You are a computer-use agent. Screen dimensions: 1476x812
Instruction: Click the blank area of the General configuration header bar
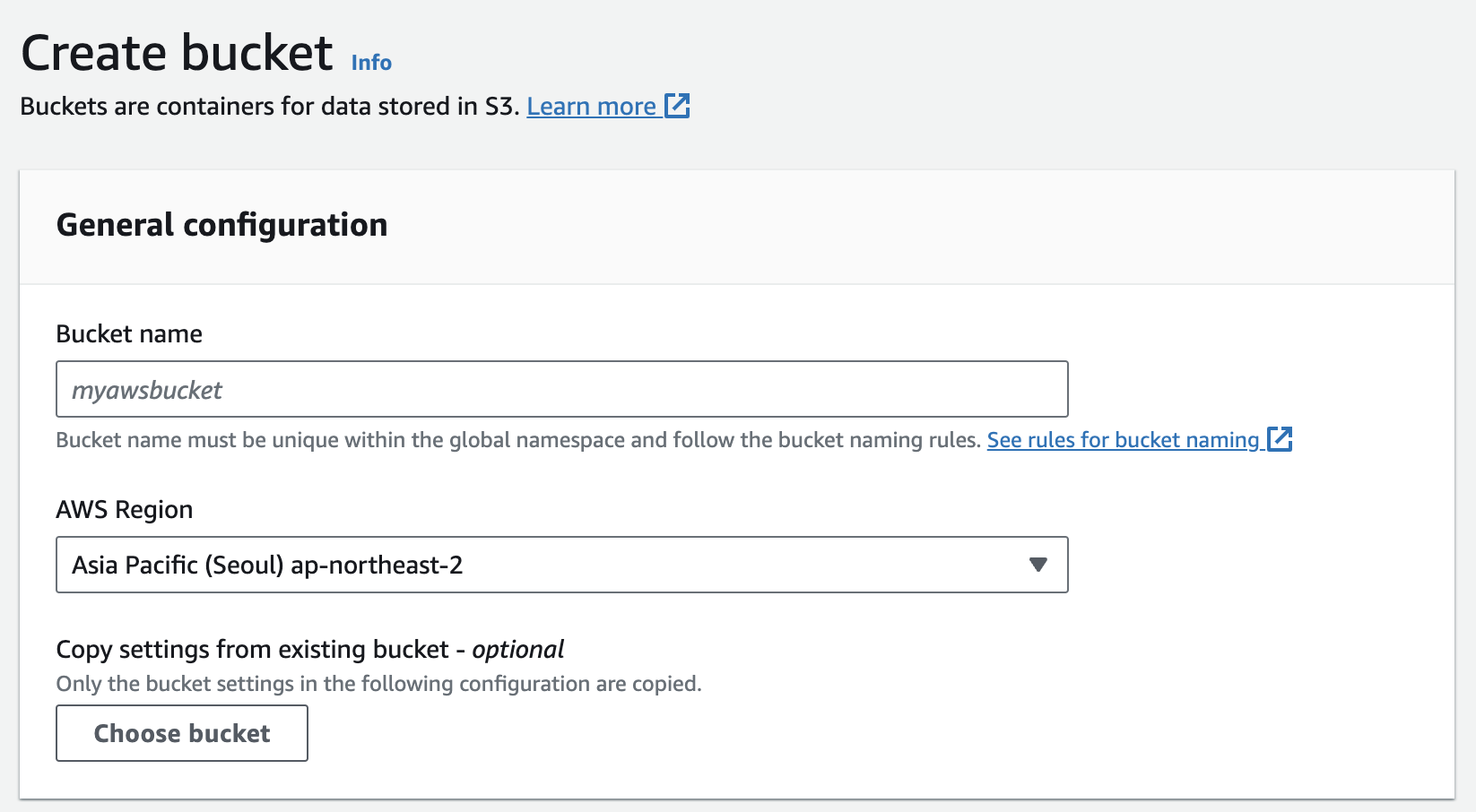897,227
